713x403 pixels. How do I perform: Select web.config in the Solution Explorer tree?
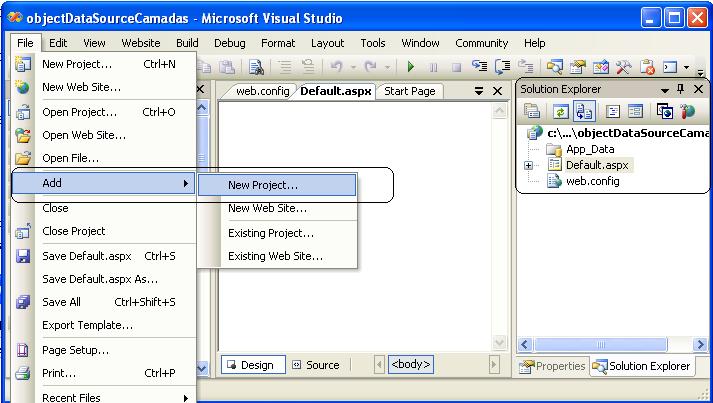(x=583, y=181)
